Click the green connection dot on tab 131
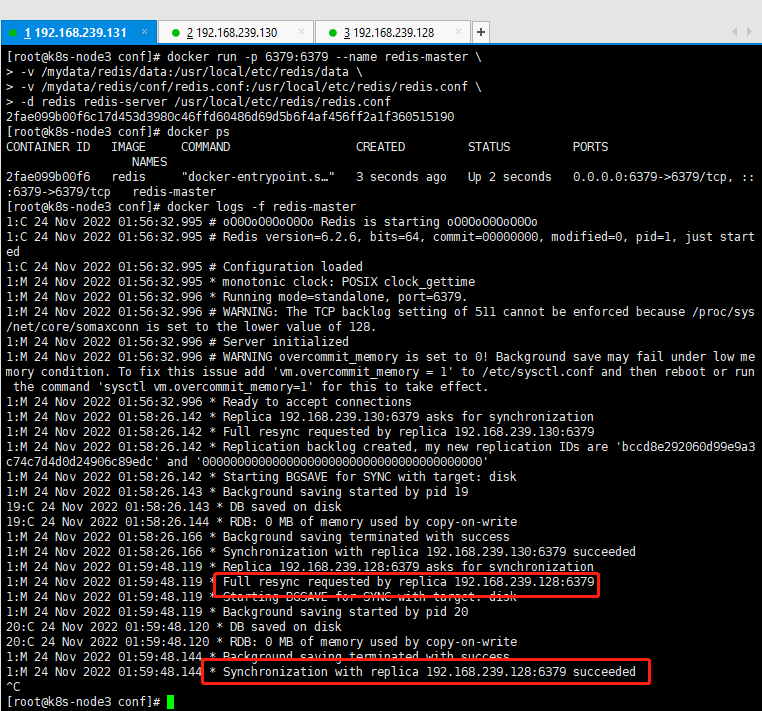Viewport: 762px width, 711px height. coord(14,33)
